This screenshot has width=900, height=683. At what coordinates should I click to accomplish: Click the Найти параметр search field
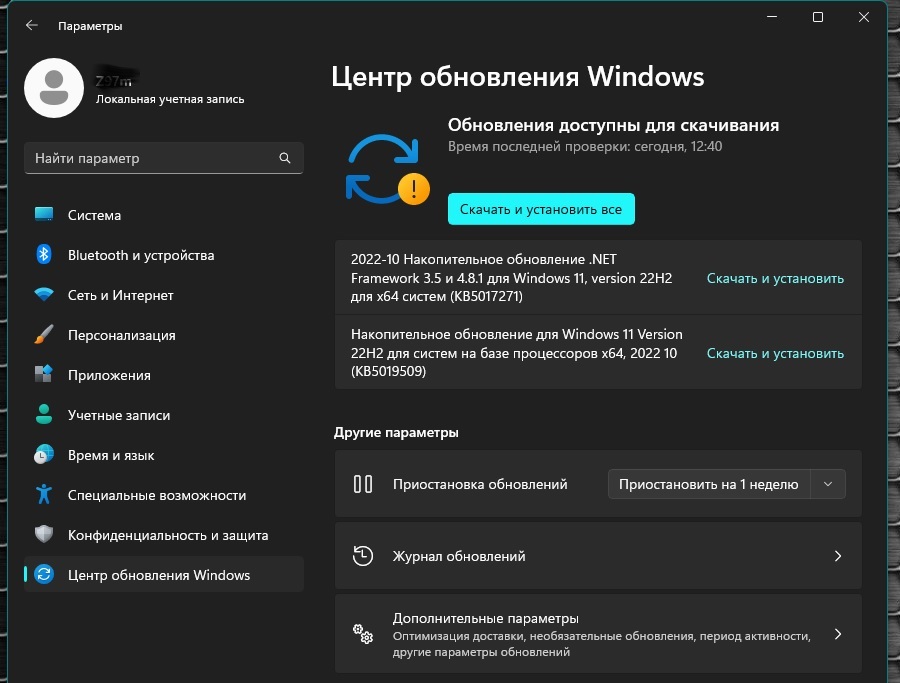tap(164, 158)
